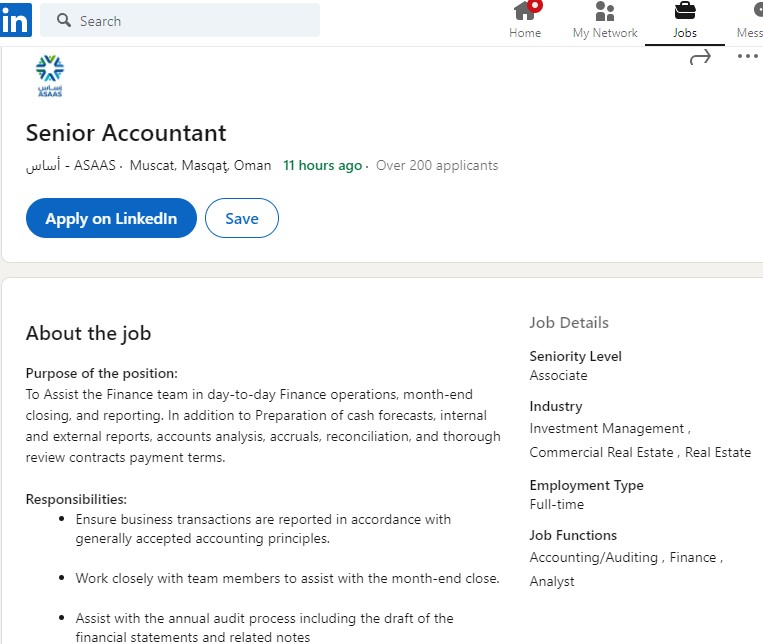
Task: Switch to the My Network tab label
Action: (x=605, y=33)
